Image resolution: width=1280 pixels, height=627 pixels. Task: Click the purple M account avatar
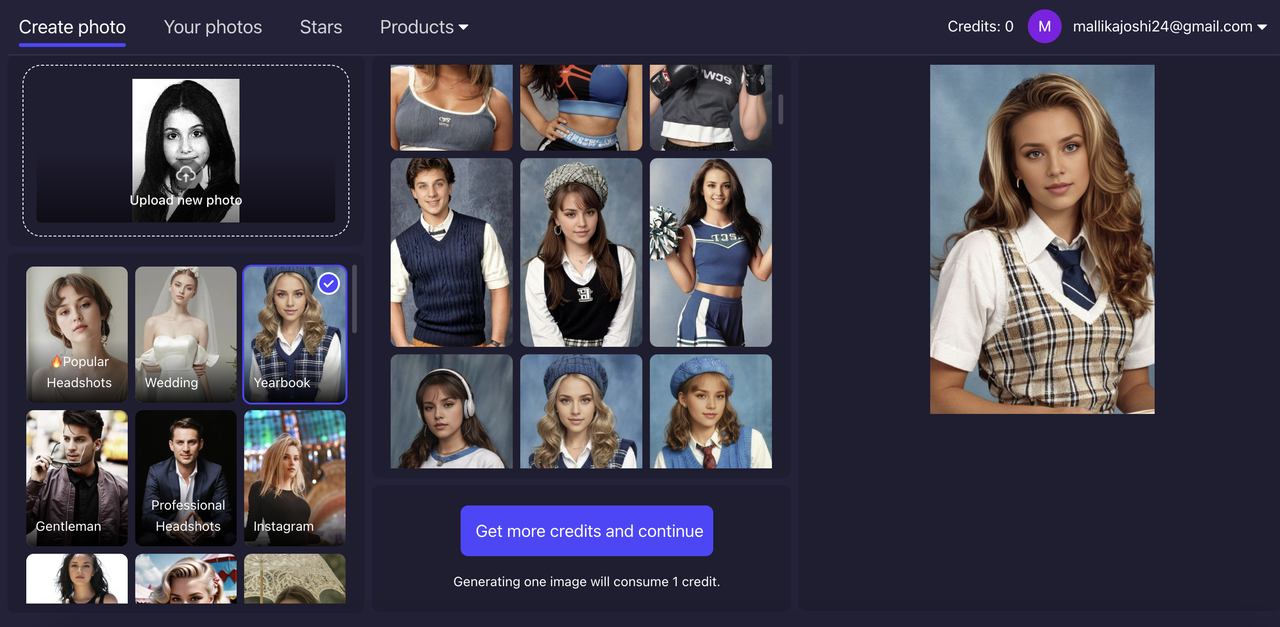tap(1044, 27)
